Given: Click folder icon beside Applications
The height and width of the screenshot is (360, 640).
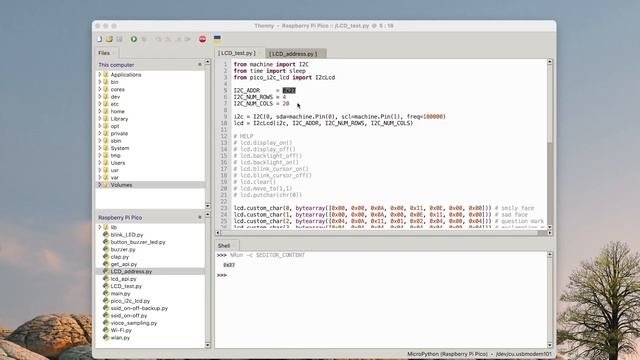Looking at the screenshot, I should [x=106, y=75].
